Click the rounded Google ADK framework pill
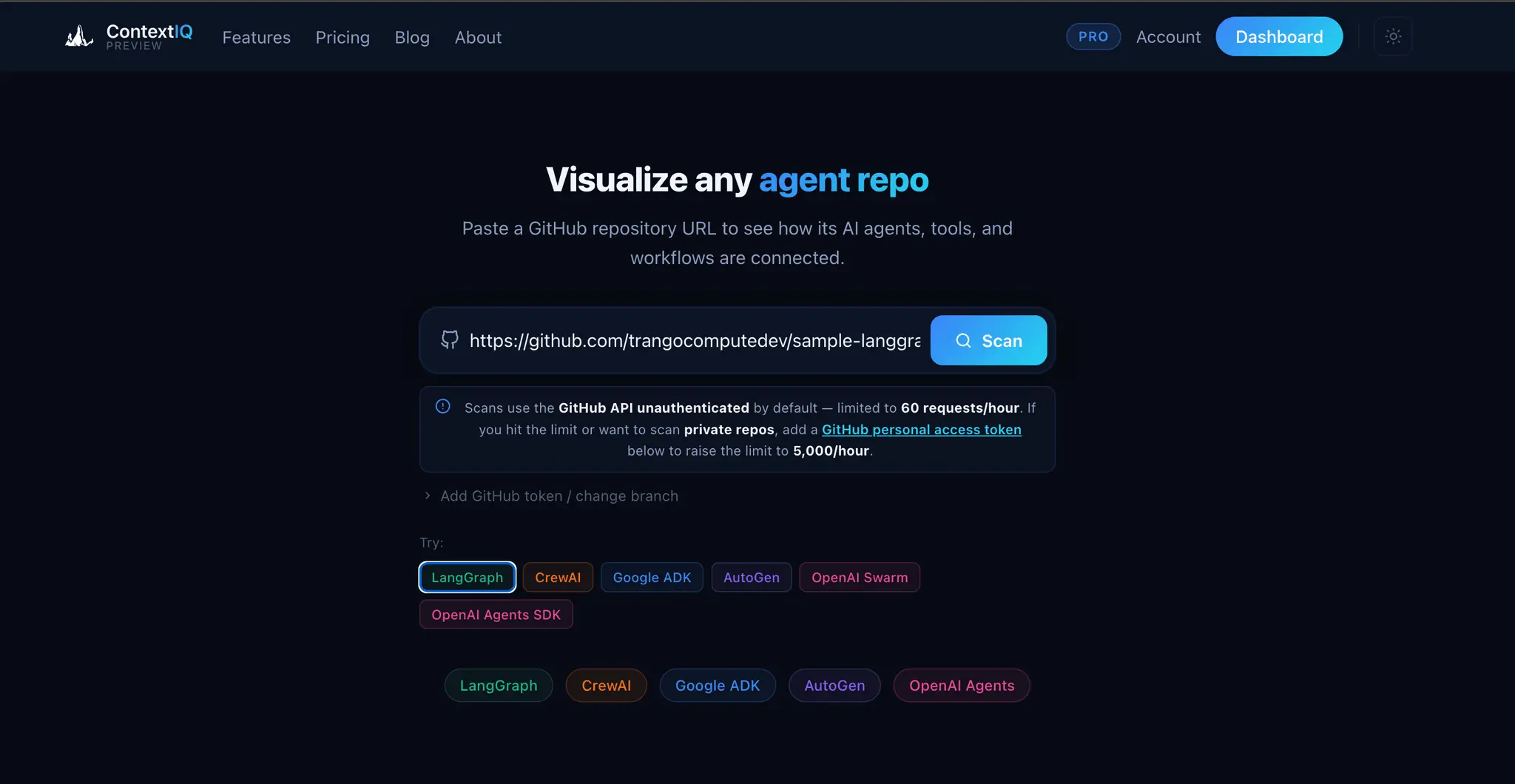 (x=718, y=686)
